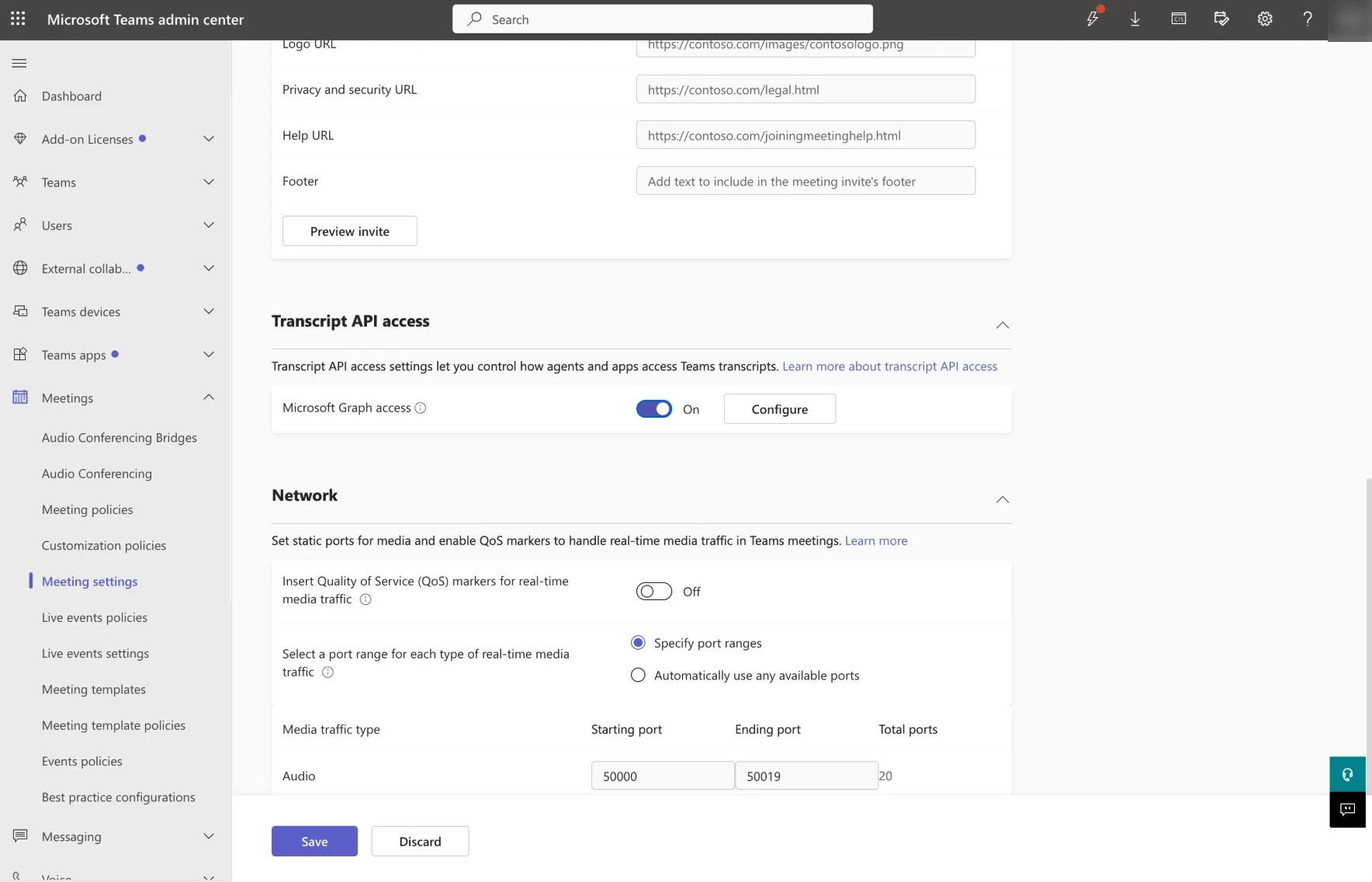Expand the Users section chevron
Viewport: 1372px width, 882px height.
click(209, 225)
